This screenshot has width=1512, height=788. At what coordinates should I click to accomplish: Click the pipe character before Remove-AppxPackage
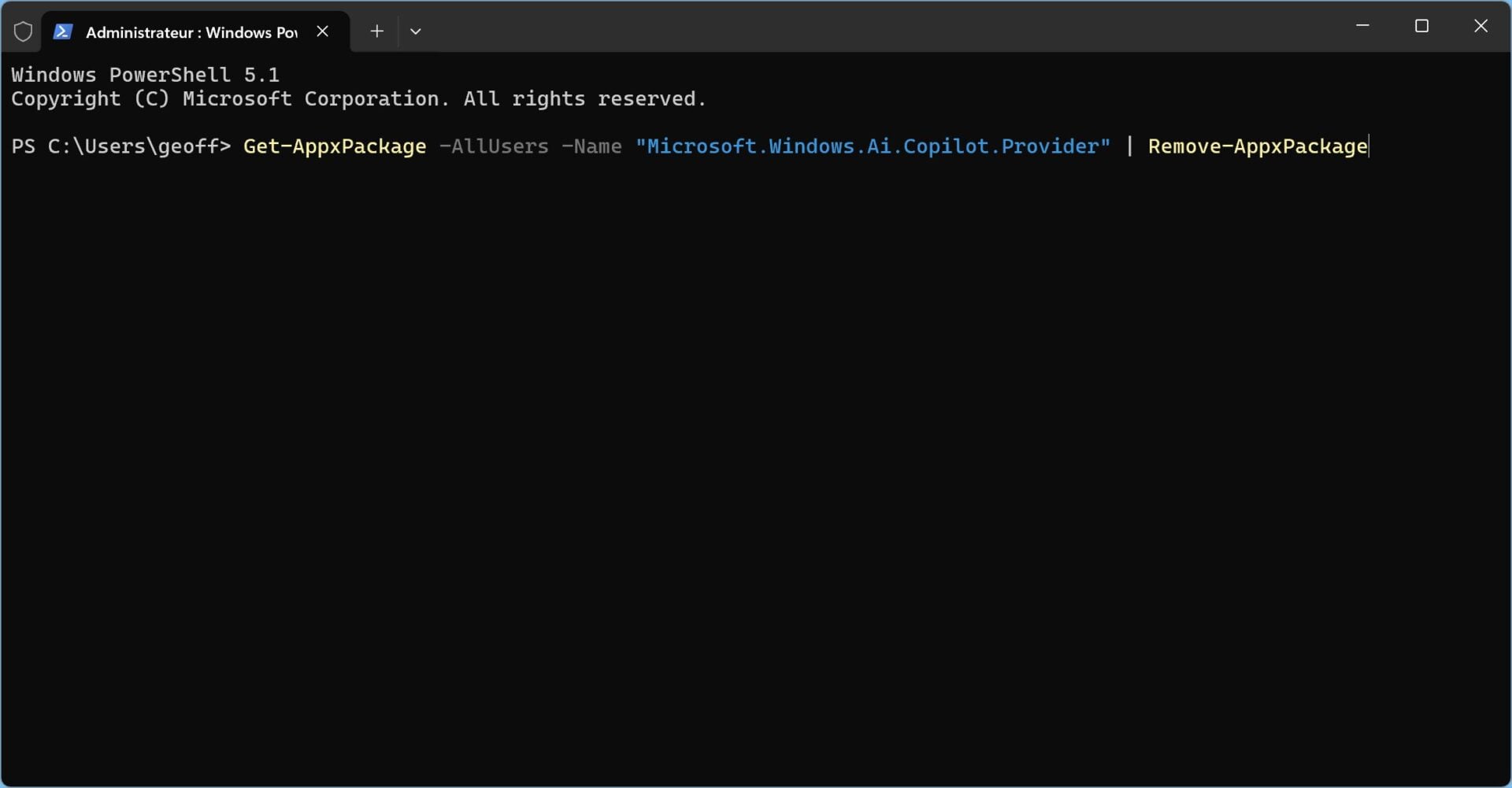[1129, 146]
